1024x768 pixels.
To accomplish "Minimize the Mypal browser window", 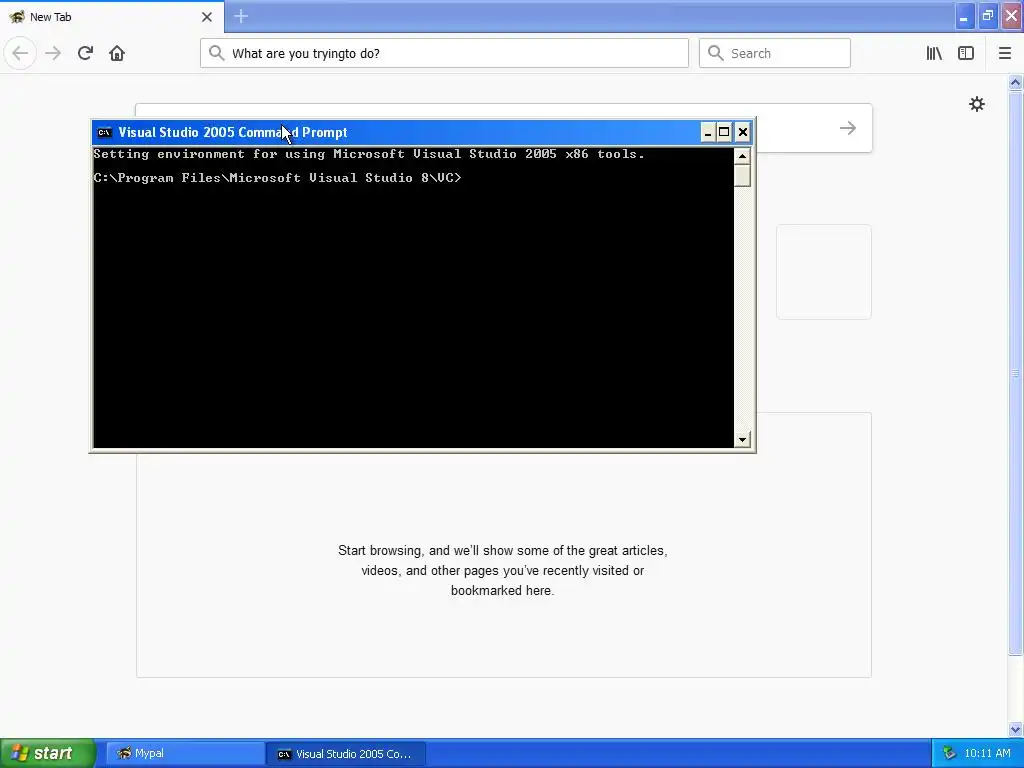I will coord(964,16).
